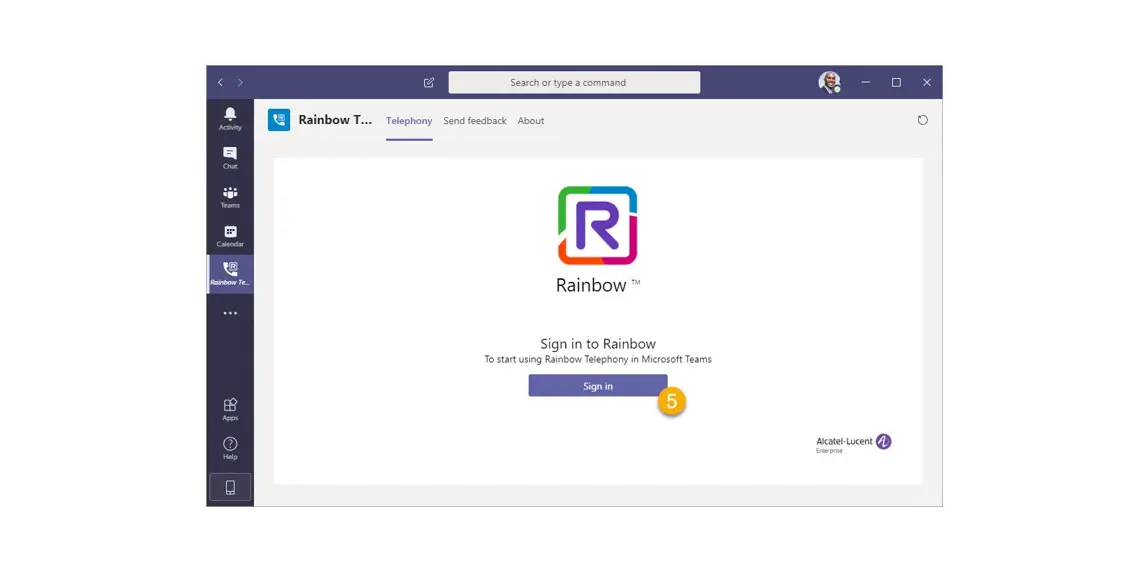The image size is (1148, 572).
Task: Open the user profile avatar menu
Action: 830,82
